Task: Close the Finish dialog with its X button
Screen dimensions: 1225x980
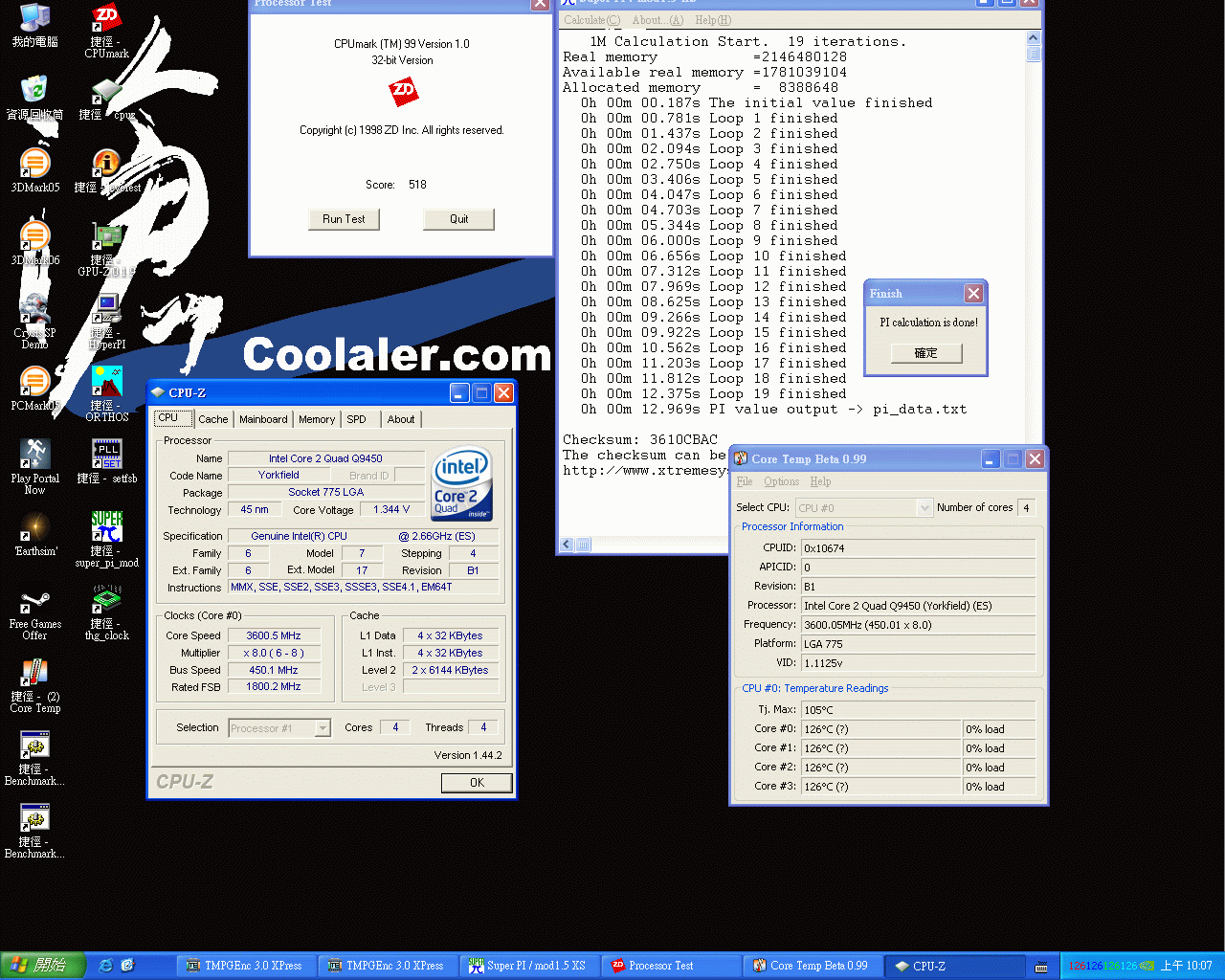Action: click(973, 294)
